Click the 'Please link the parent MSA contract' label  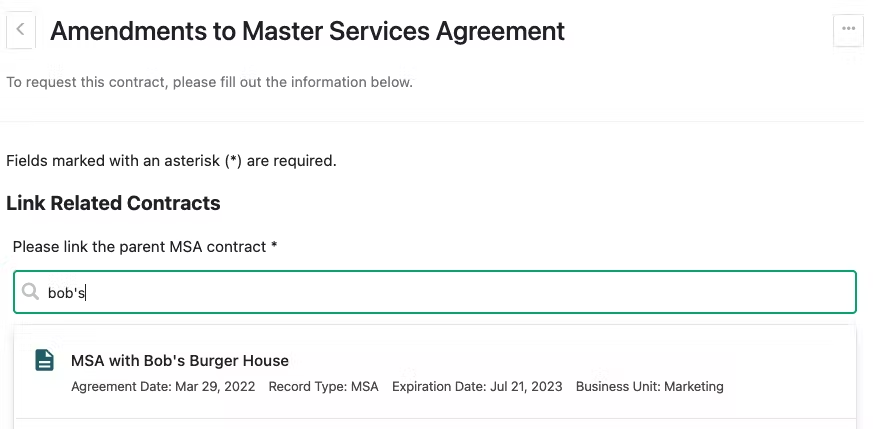(139, 246)
